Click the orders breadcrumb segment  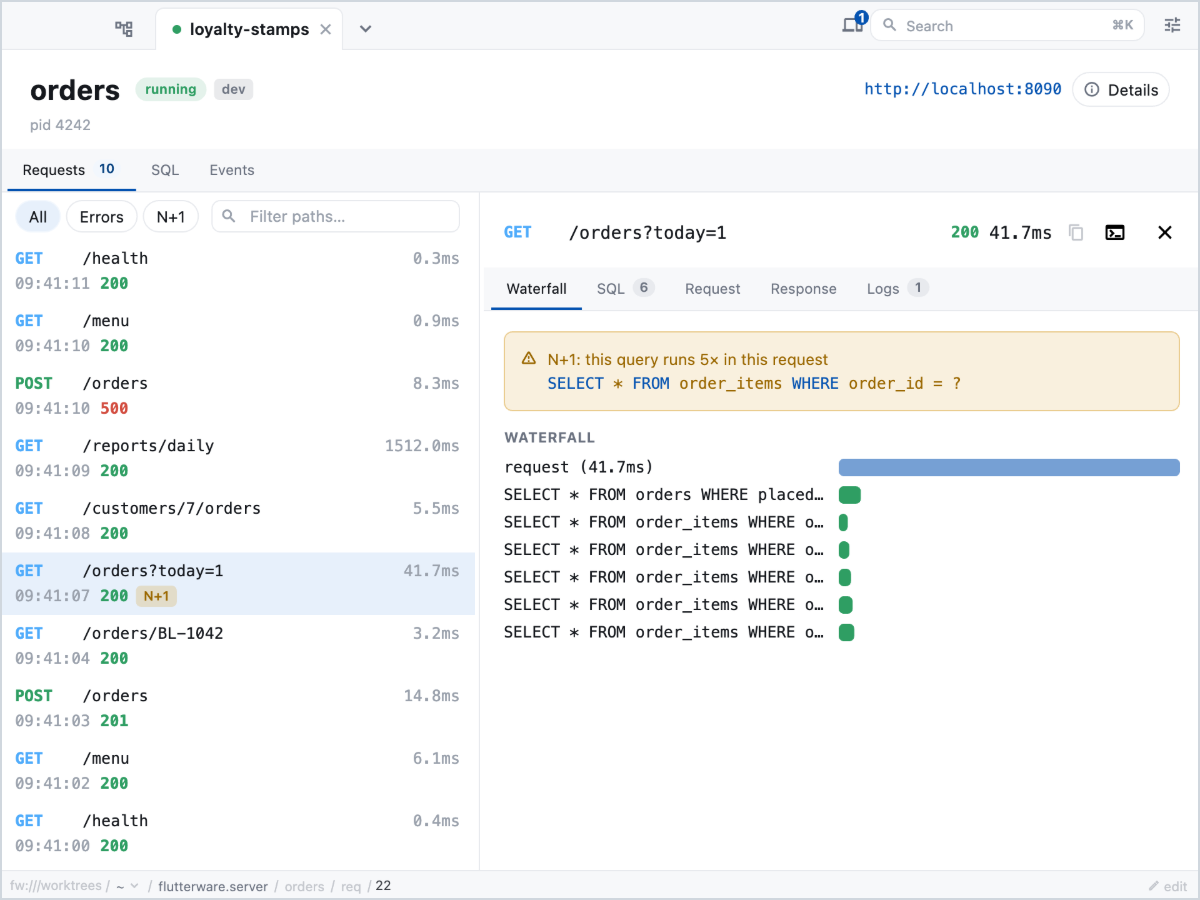pos(305,886)
